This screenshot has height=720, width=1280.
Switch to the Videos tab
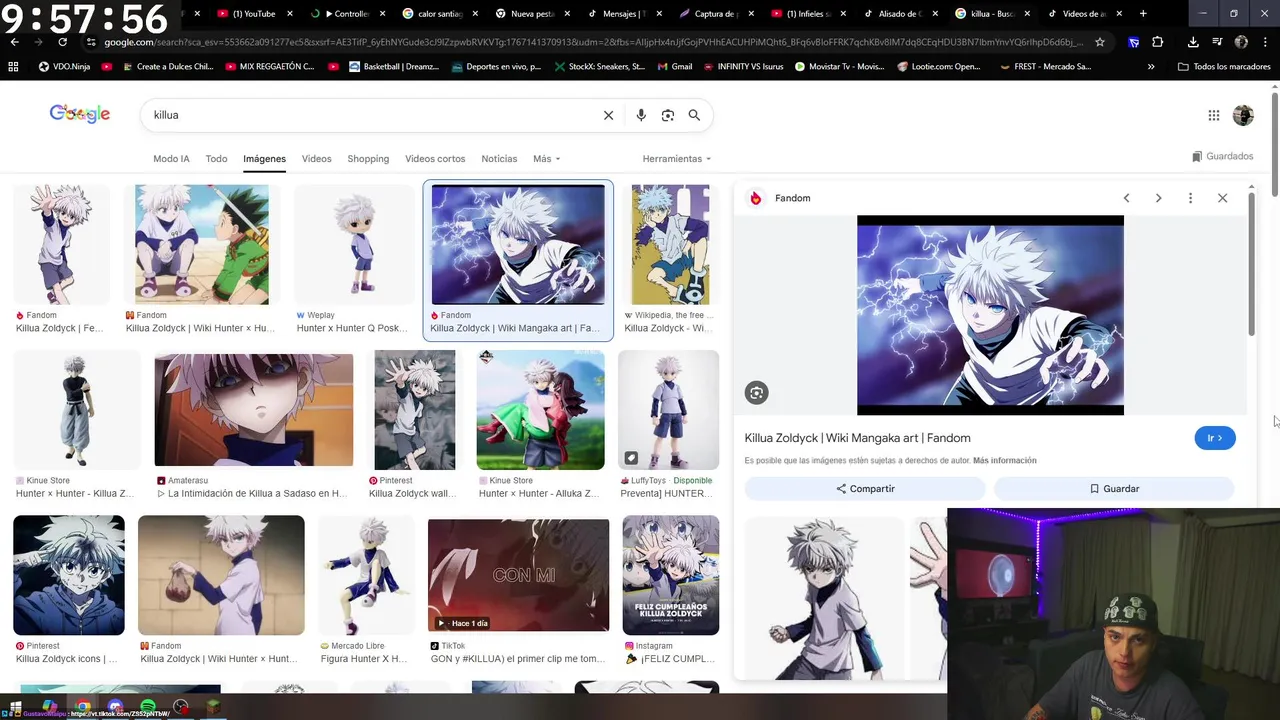(x=316, y=159)
